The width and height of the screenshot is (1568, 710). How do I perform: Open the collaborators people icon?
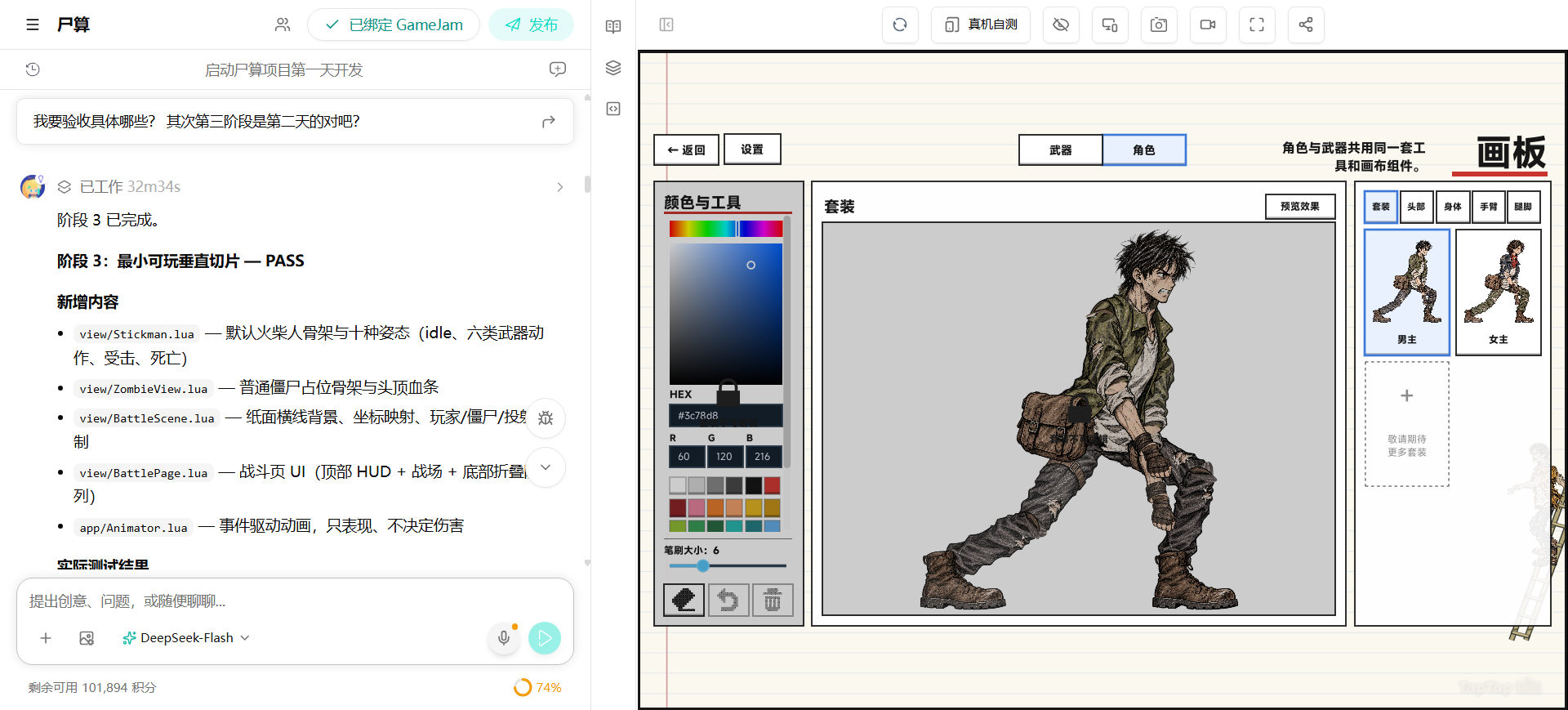[283, 25]
